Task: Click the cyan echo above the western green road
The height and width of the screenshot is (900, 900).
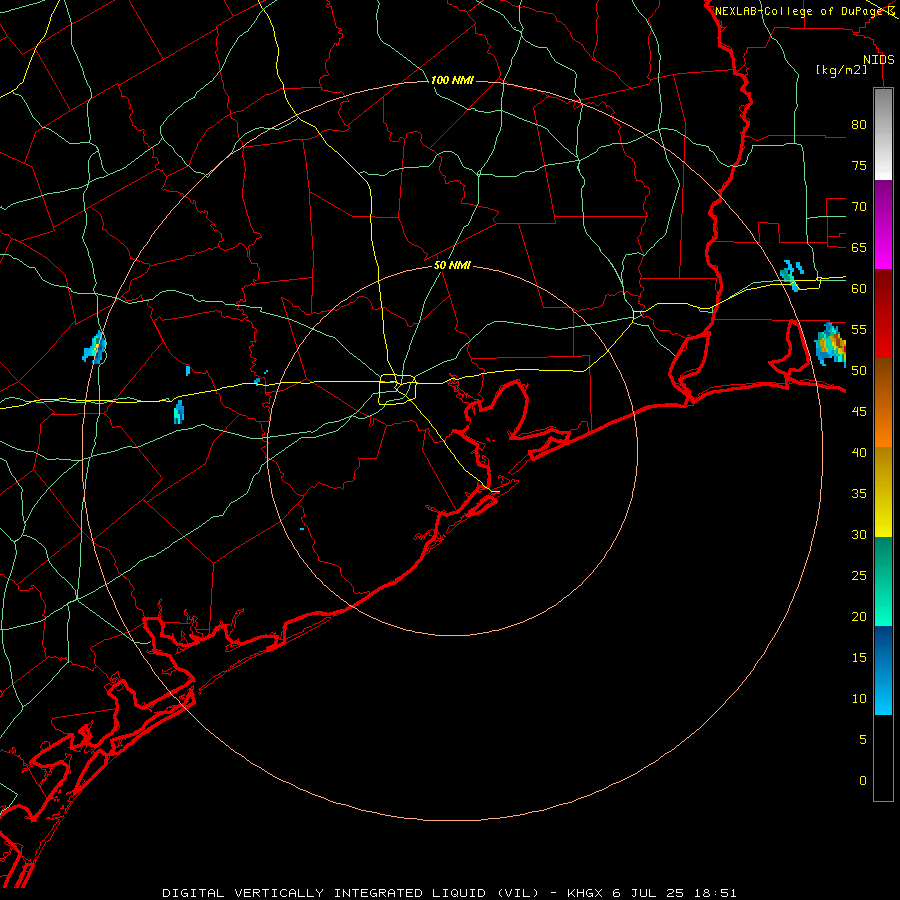Action: pos(179,412)
